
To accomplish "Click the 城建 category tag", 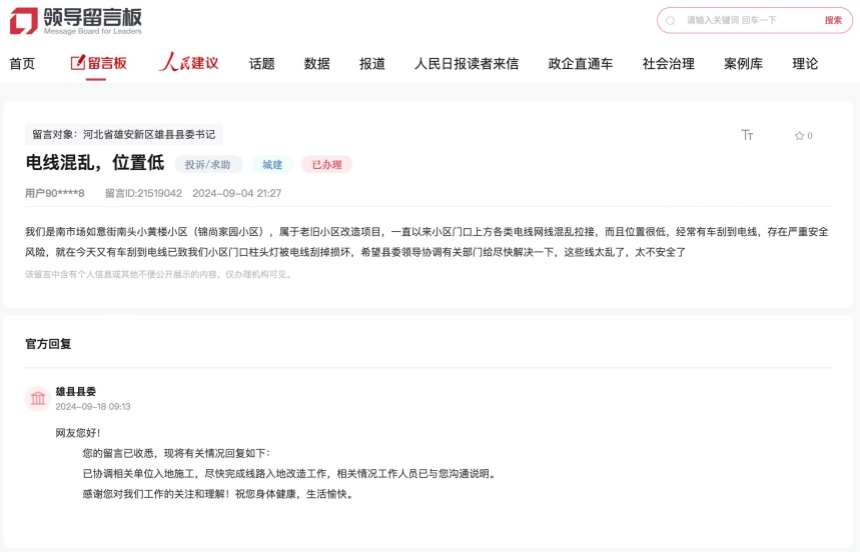I will point(272,164).
